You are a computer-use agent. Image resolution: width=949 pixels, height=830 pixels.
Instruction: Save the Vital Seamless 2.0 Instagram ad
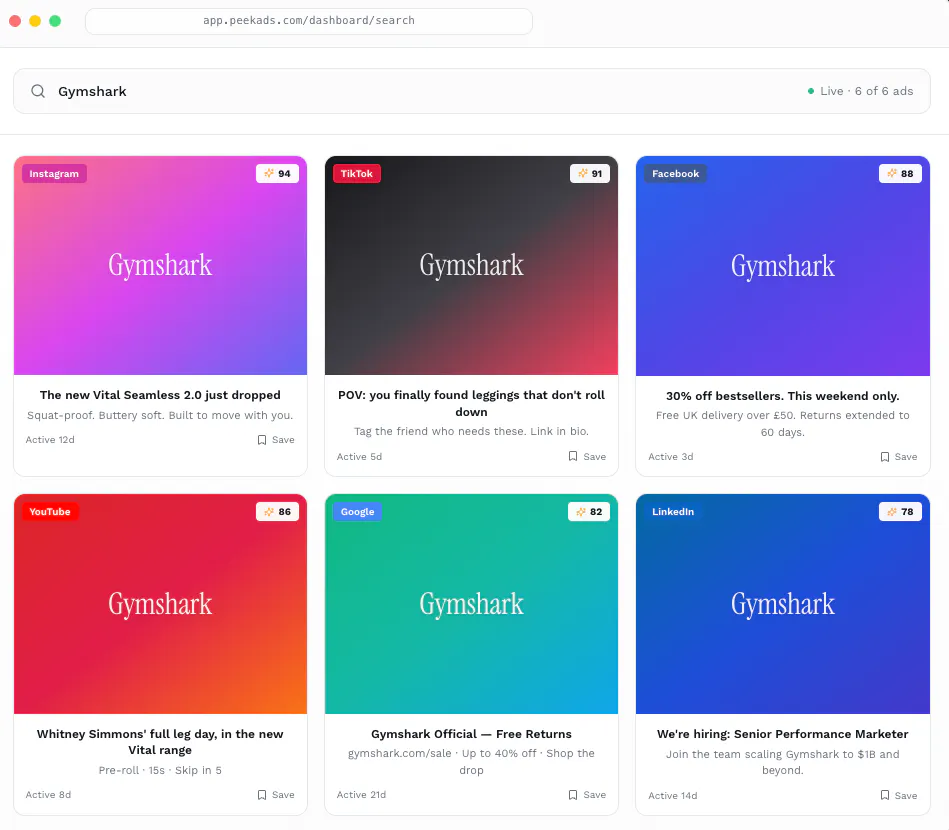[x=276, y=440]
